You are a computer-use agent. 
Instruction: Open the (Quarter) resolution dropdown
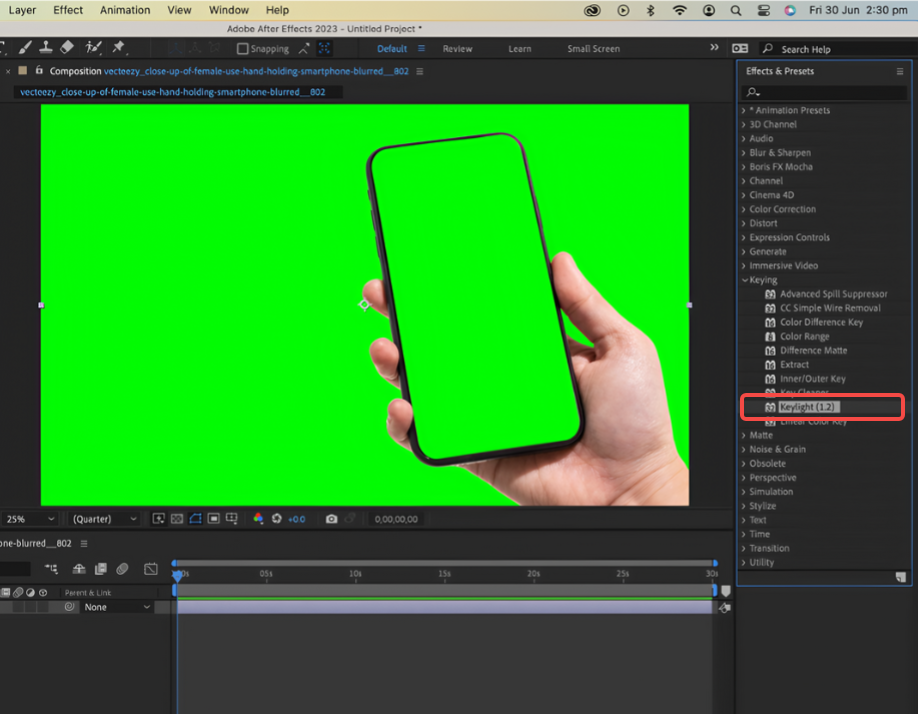(x=105, y=519)
